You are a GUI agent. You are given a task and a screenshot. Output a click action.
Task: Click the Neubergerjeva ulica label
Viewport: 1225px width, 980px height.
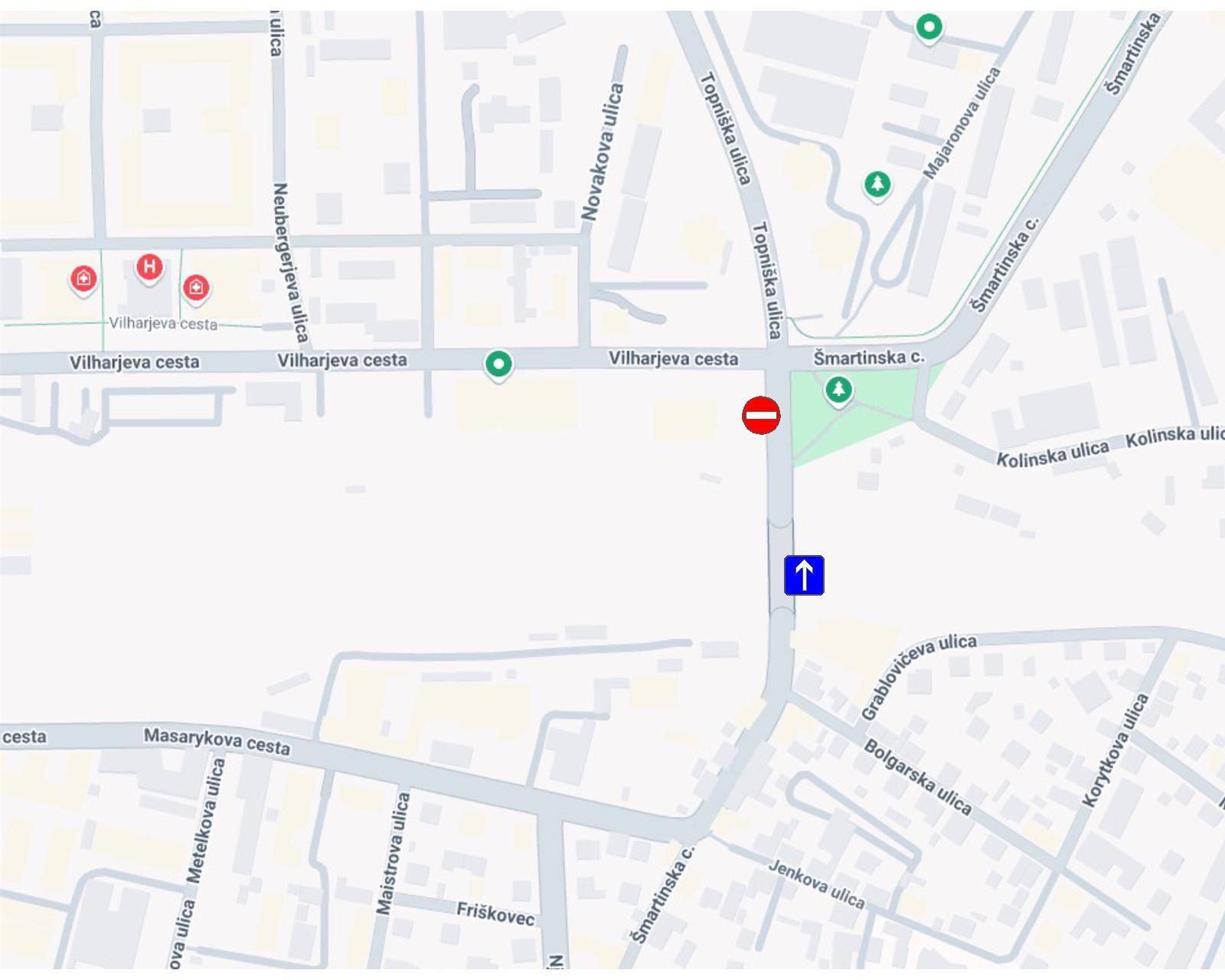point(290,263)
